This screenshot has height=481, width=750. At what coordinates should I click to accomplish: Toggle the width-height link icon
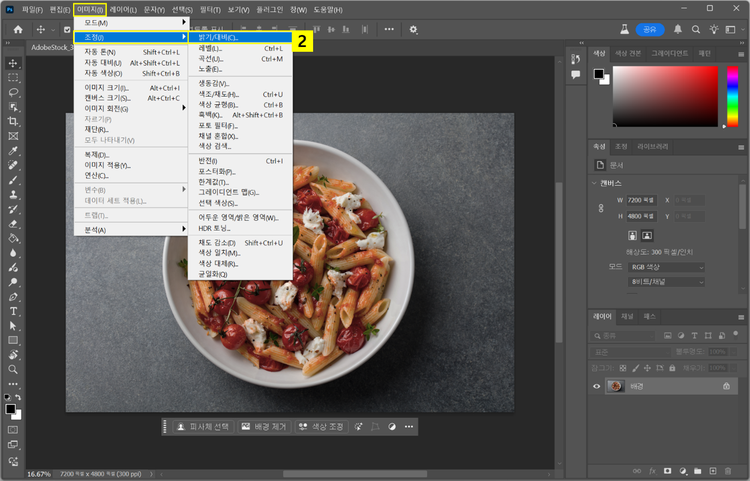[601, 208]
